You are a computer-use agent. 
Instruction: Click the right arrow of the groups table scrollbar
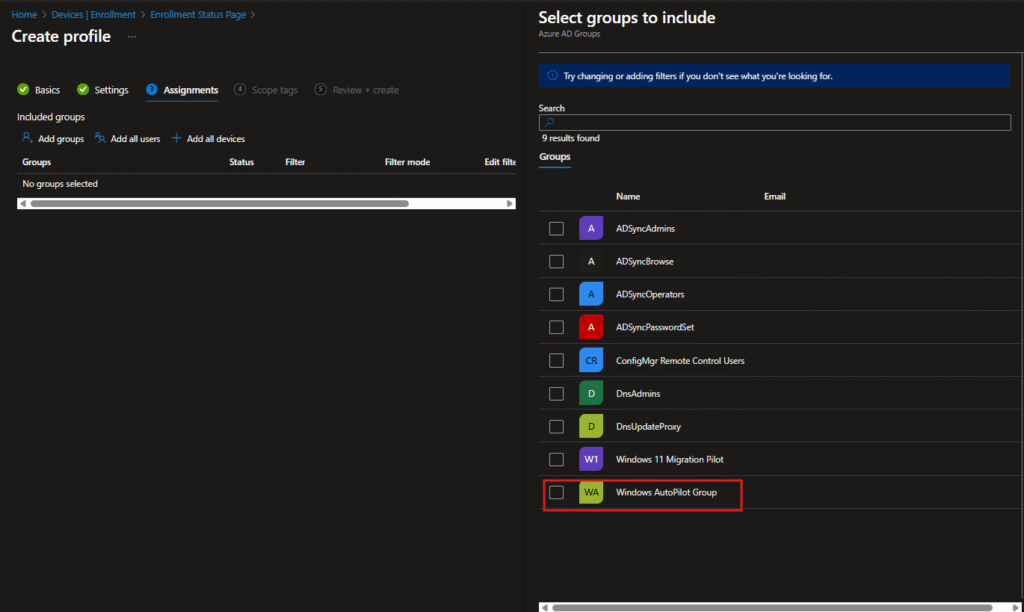point(511,203)
